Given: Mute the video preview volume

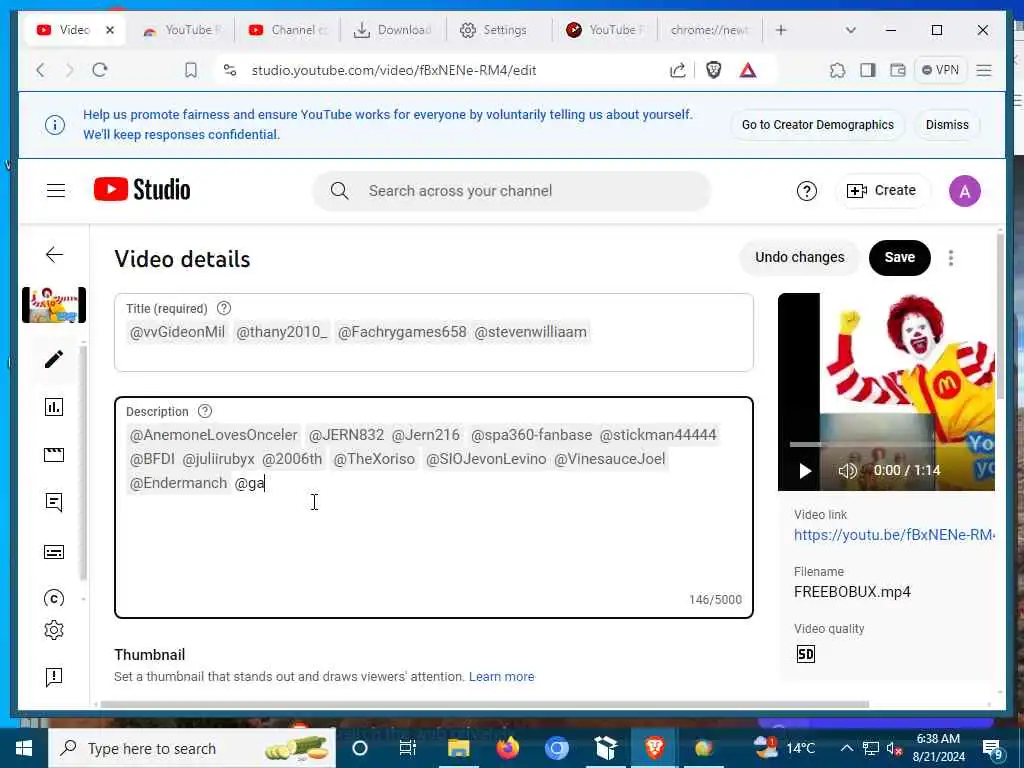Looking at the screenshot, I should (847, 471).
